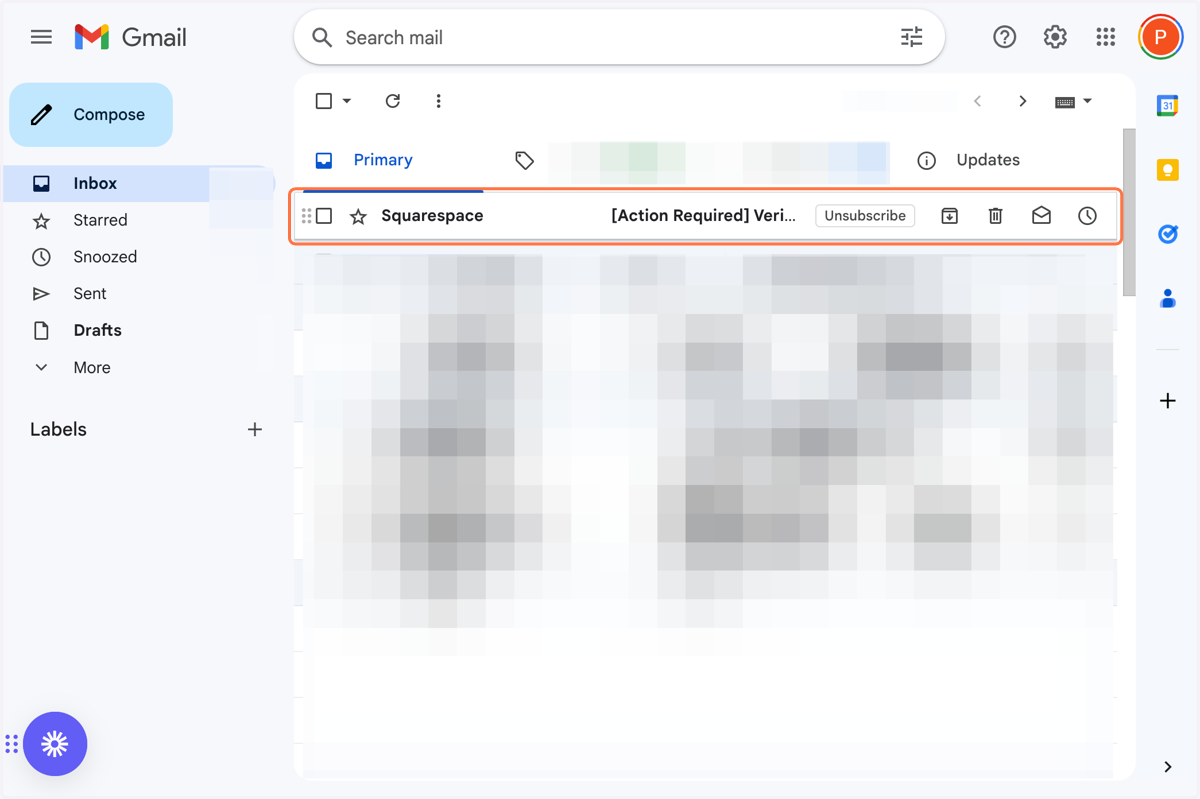Open Contacts side panel icon
1200x799 pixels.
pyautogui.click(x=1167, y=298)
